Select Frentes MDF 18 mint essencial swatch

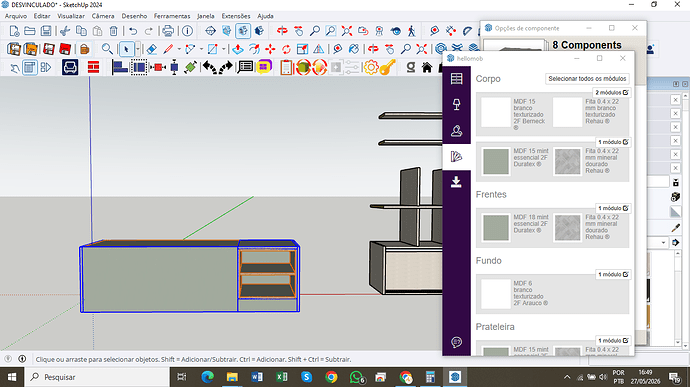coord(495,228)
